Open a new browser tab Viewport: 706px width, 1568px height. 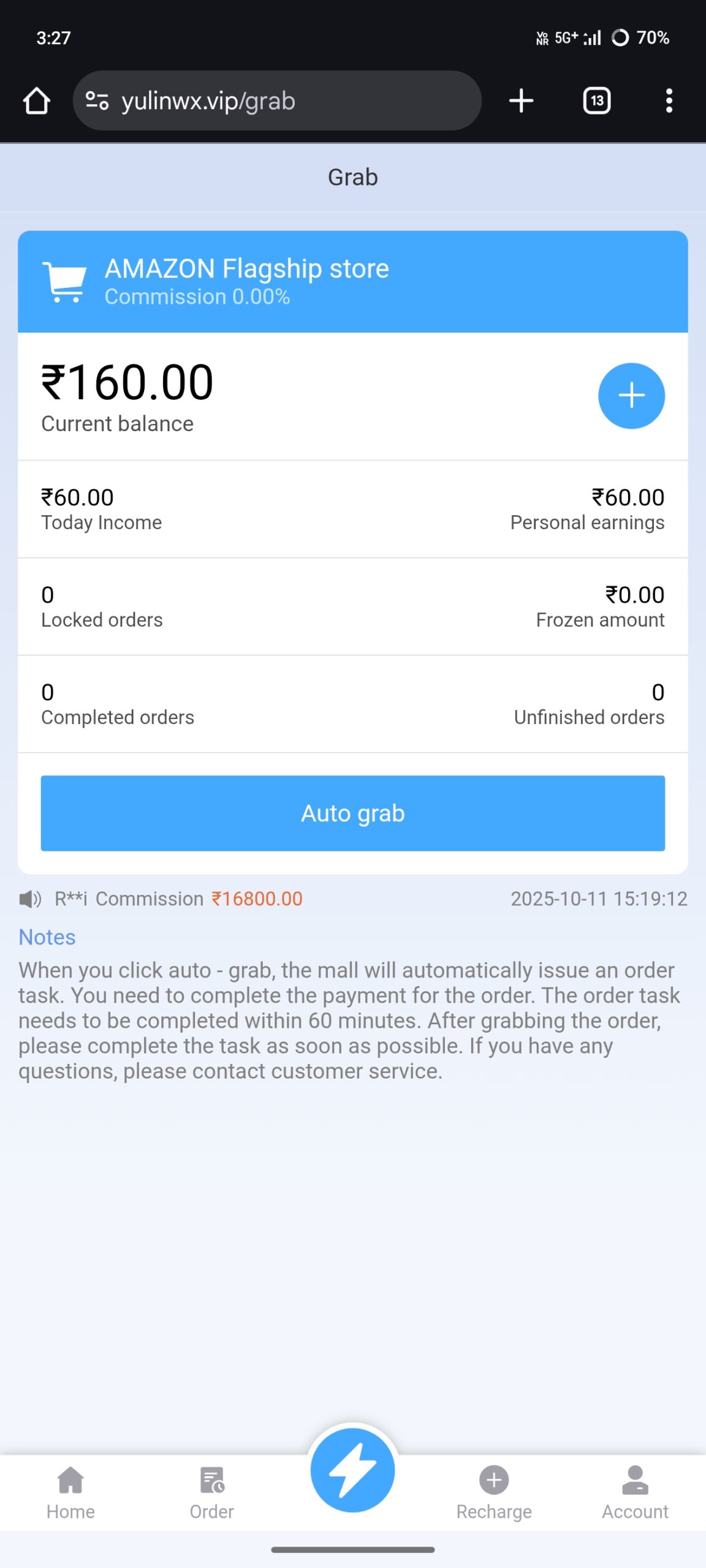(521, 101)
